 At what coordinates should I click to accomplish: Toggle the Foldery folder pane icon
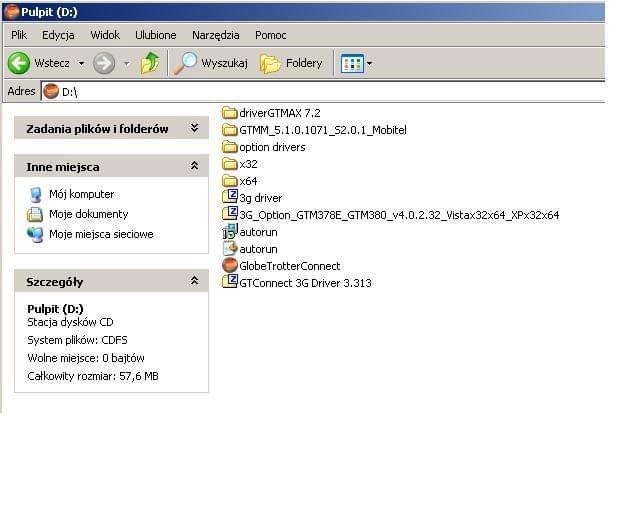click(x=270, y=64)
